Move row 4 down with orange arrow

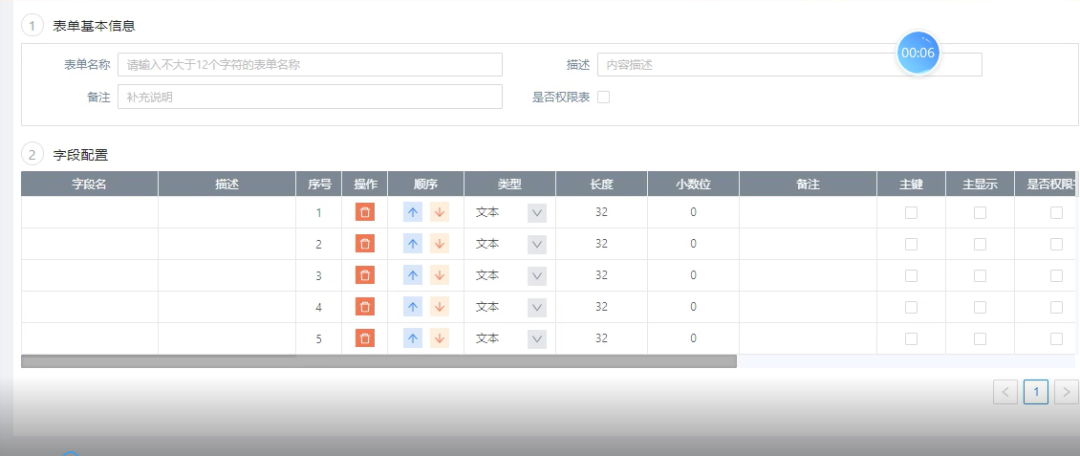(x=439, y=307)
